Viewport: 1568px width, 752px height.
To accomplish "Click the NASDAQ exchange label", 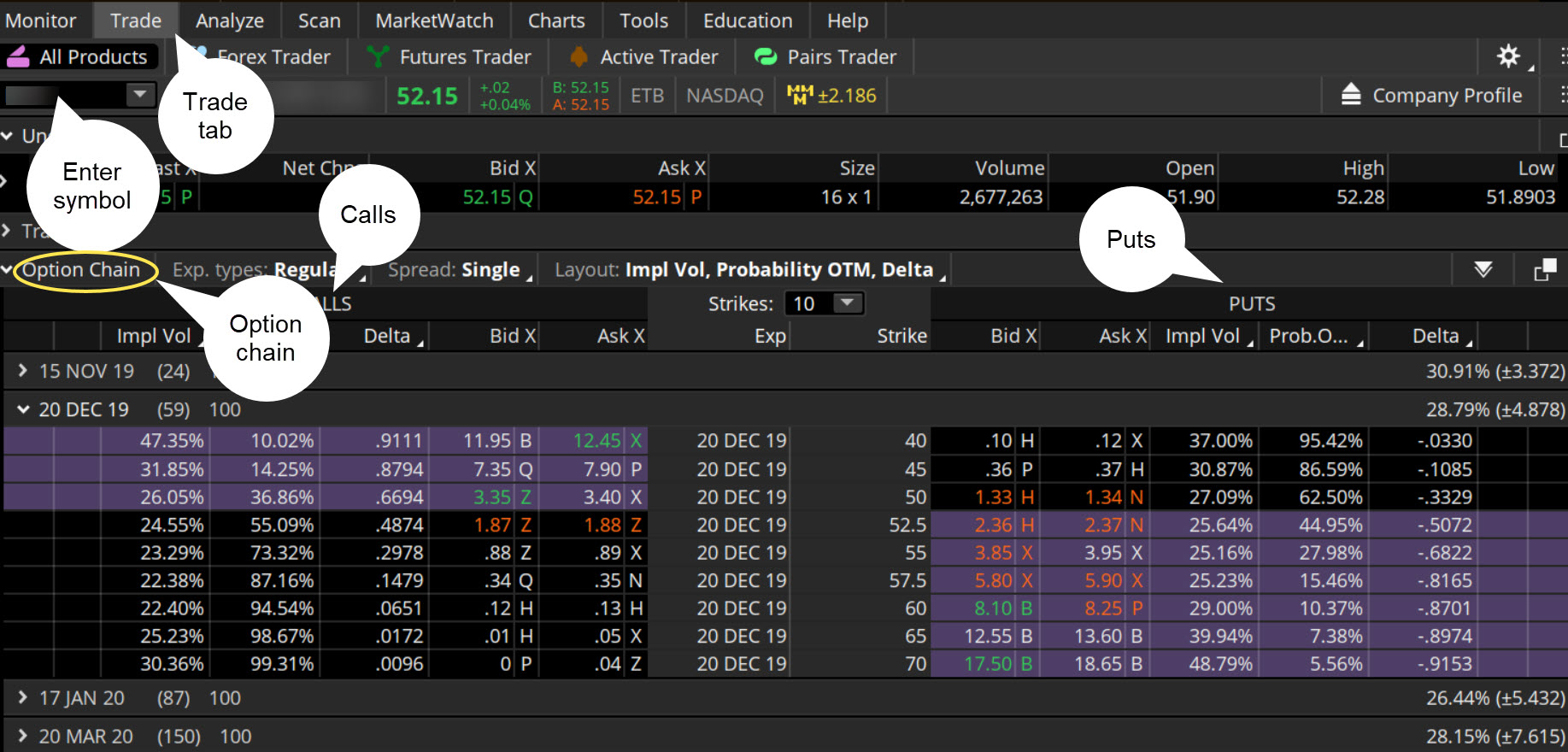I will [x=725, y=96].
